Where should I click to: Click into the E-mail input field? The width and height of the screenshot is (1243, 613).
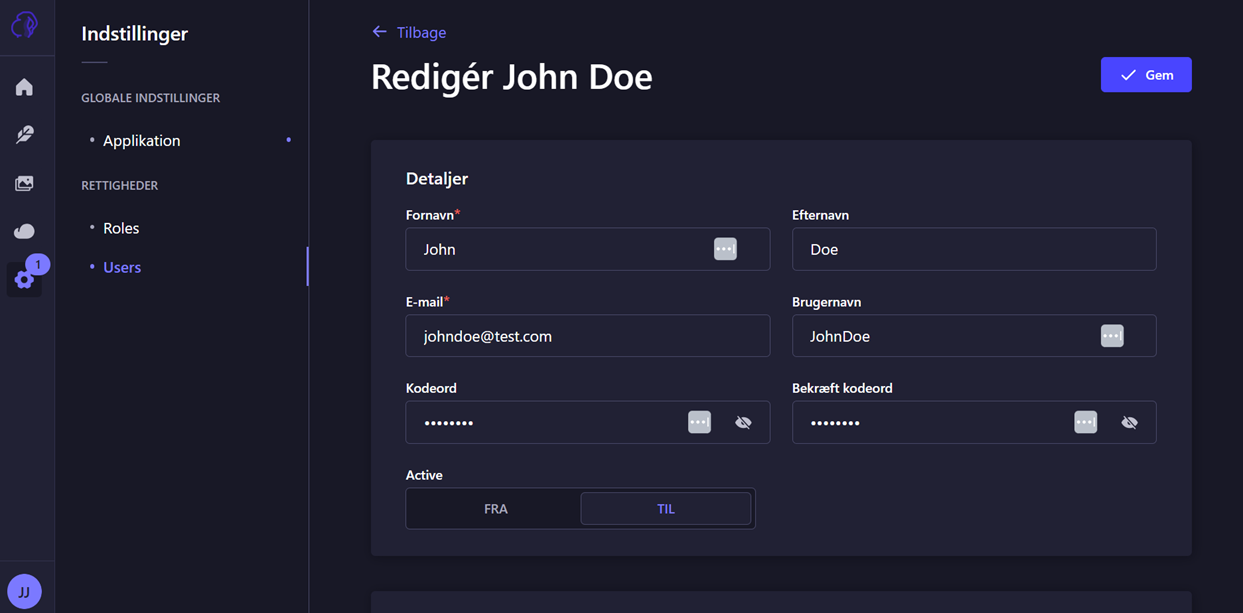[587, 336]
